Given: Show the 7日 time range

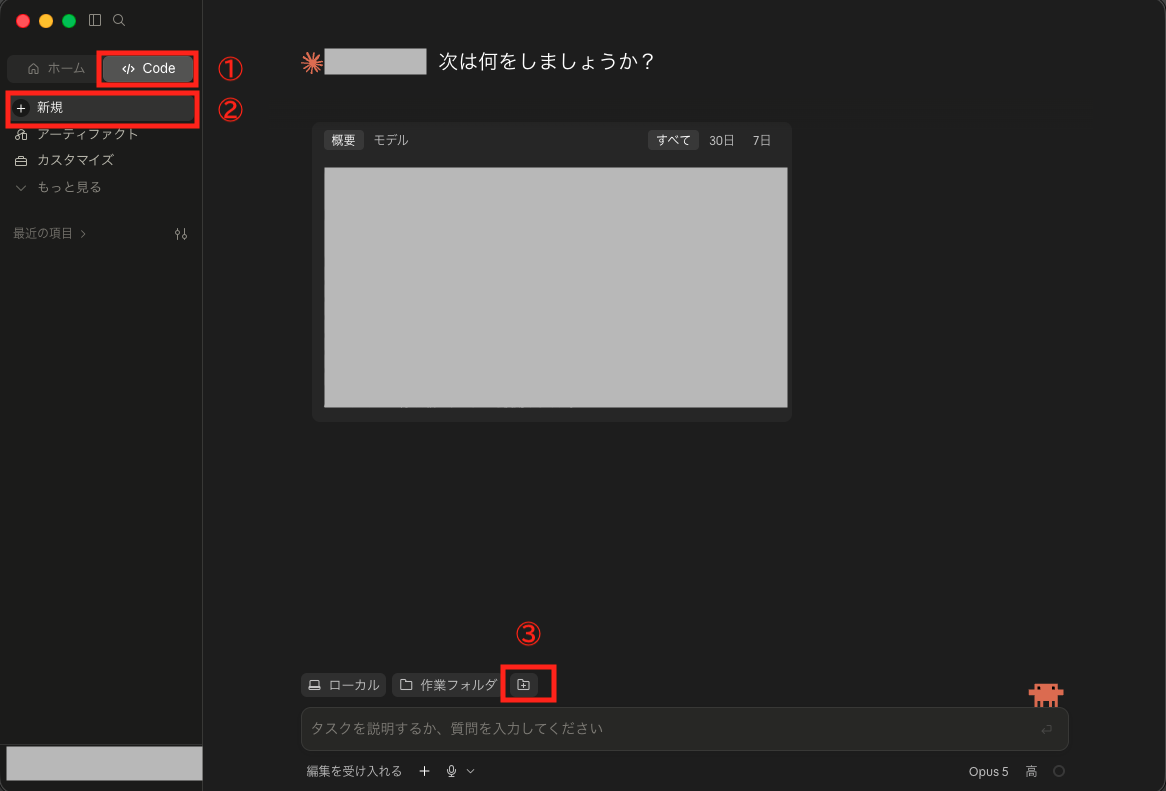Looking at the screenshot, I should point(761,140).
